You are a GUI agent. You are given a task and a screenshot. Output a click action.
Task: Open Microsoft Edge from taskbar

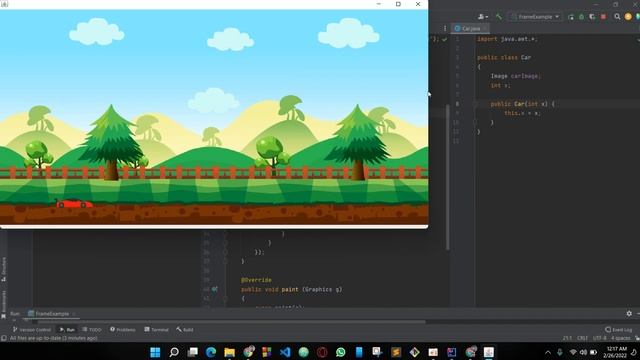point(211,352)
